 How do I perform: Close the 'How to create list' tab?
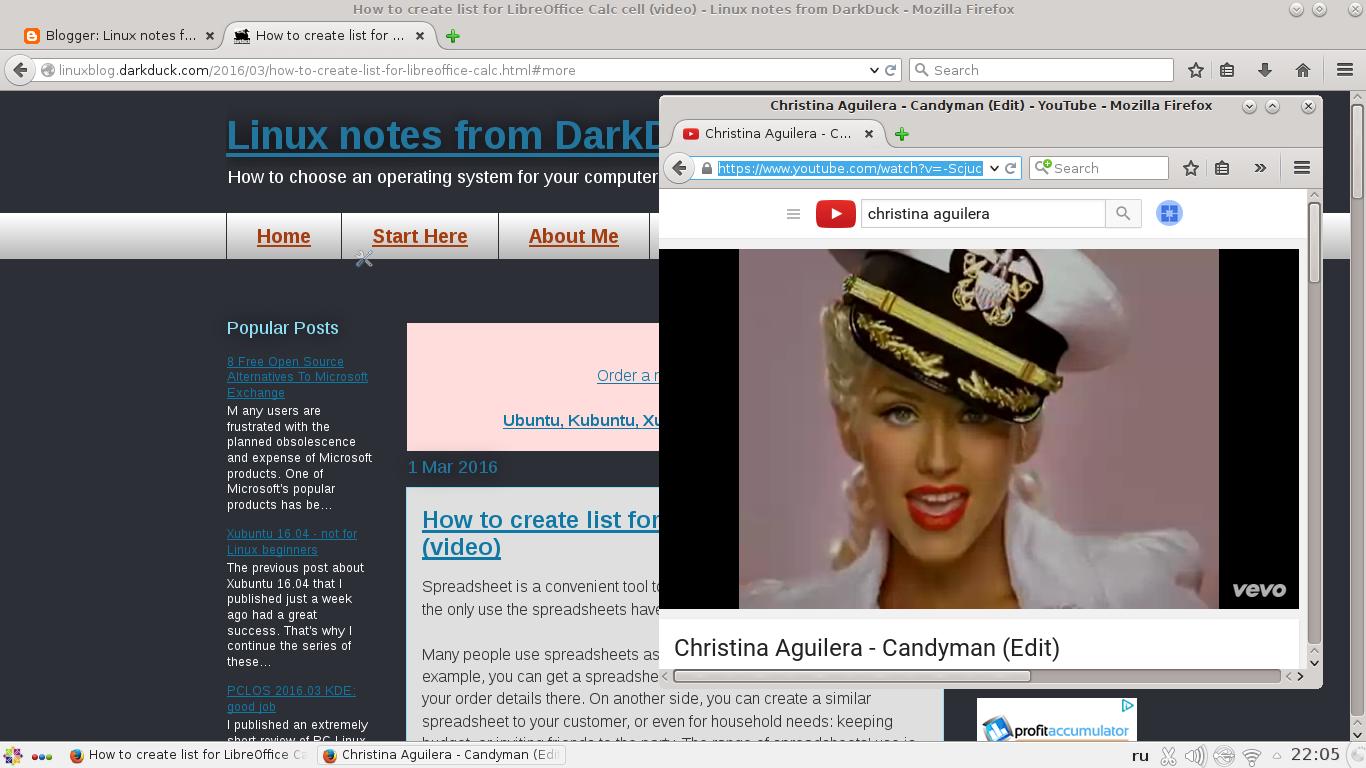click(420, 35)
